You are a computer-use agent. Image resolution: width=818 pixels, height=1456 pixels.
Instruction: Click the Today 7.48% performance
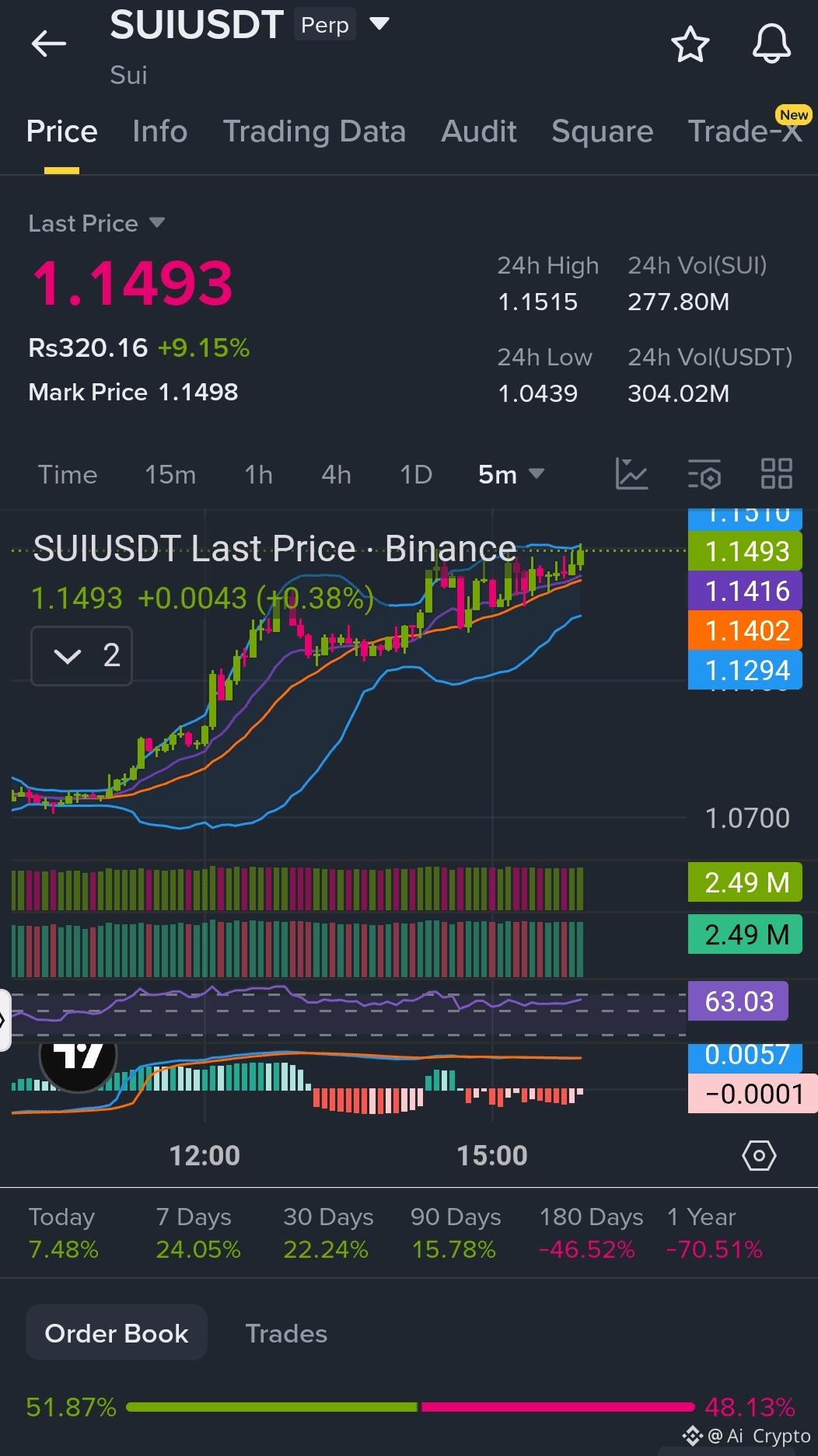[x=63, y=1233]
